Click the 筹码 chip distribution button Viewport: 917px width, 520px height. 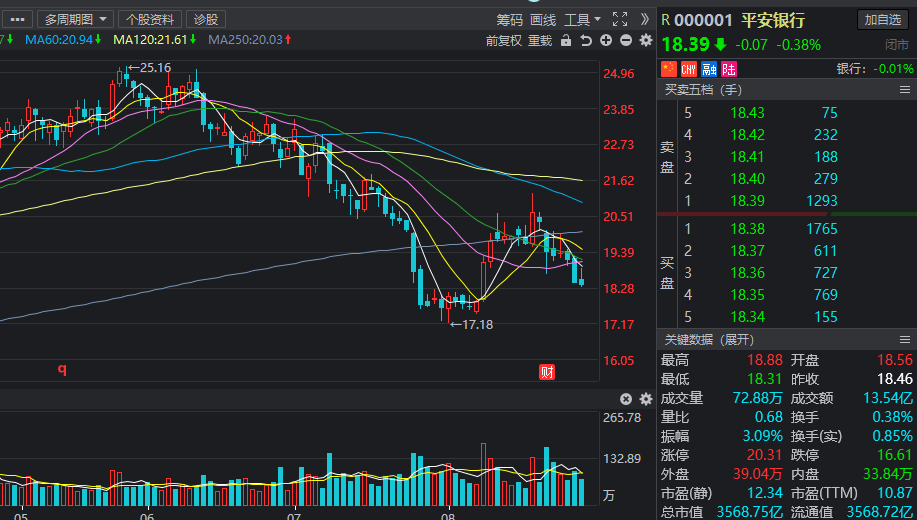509,19
